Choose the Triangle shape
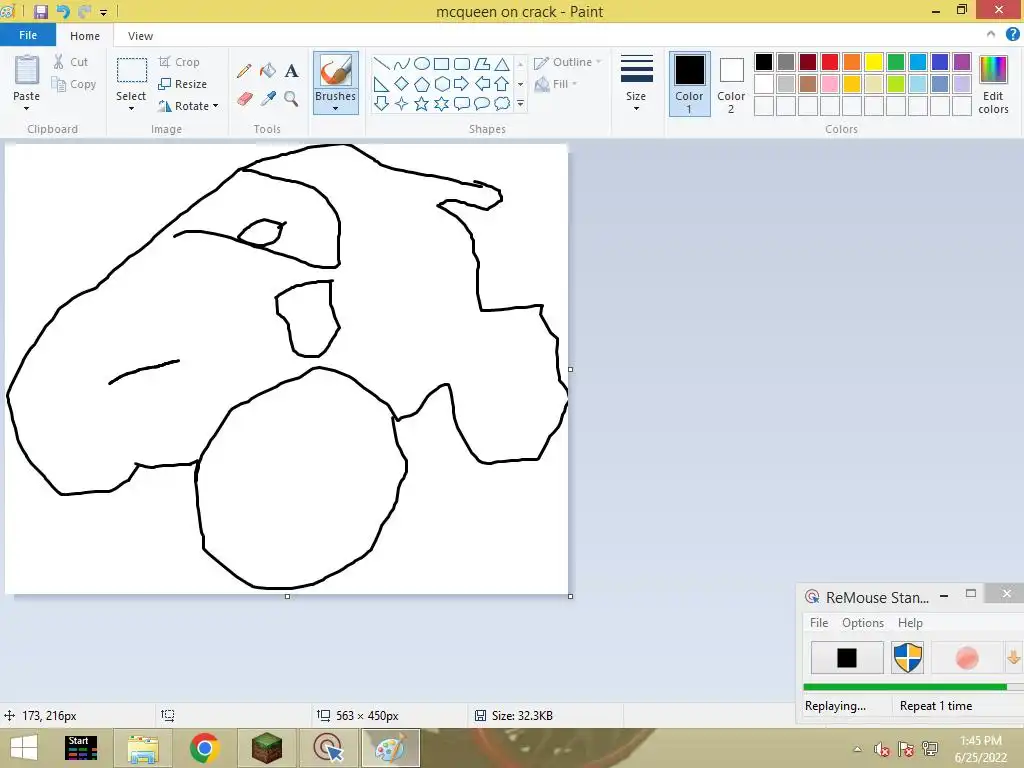 tap(502, 63)
